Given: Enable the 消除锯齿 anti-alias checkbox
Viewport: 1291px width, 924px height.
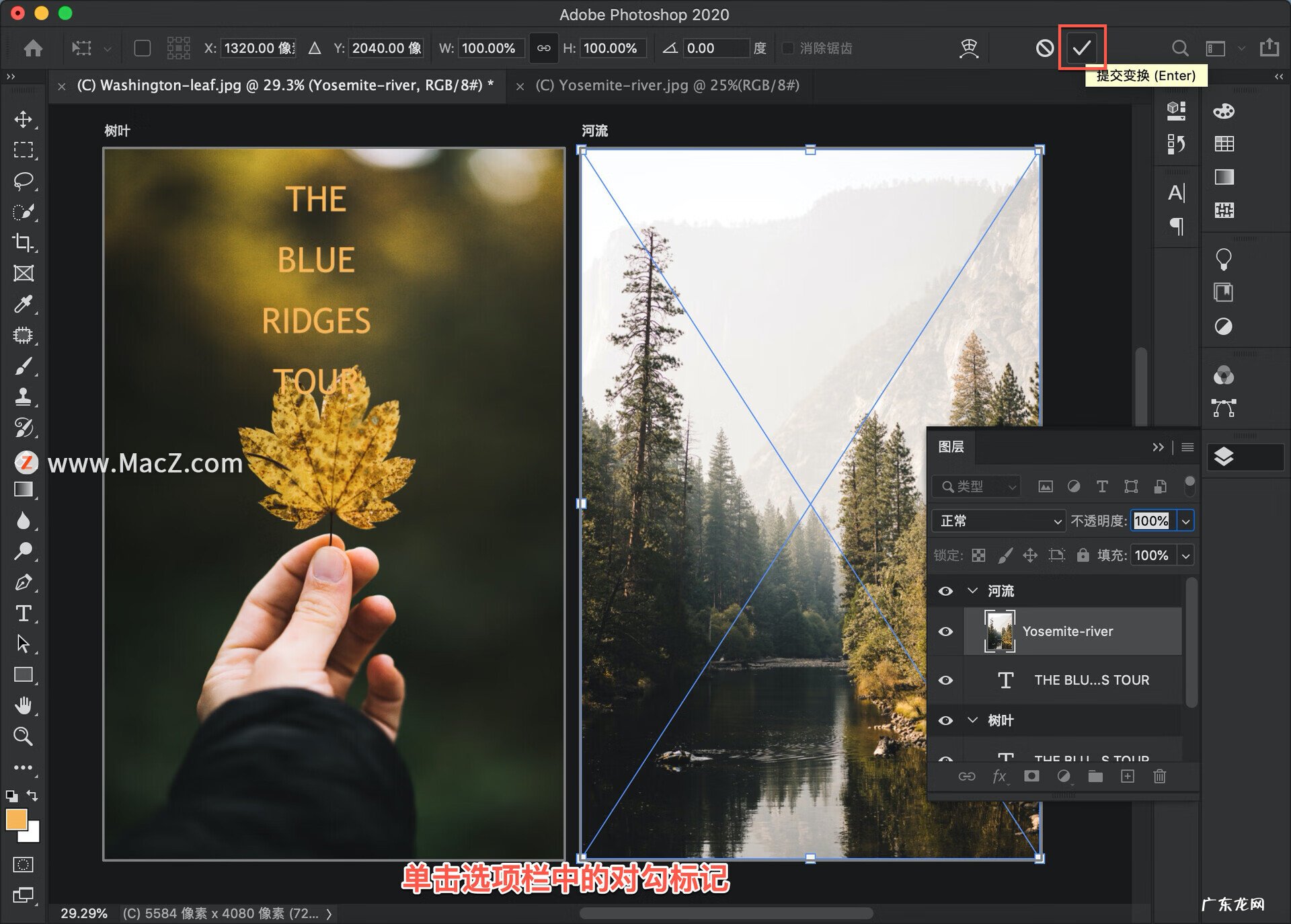Looking at the screenshot, I should click(x=788, y=48).
